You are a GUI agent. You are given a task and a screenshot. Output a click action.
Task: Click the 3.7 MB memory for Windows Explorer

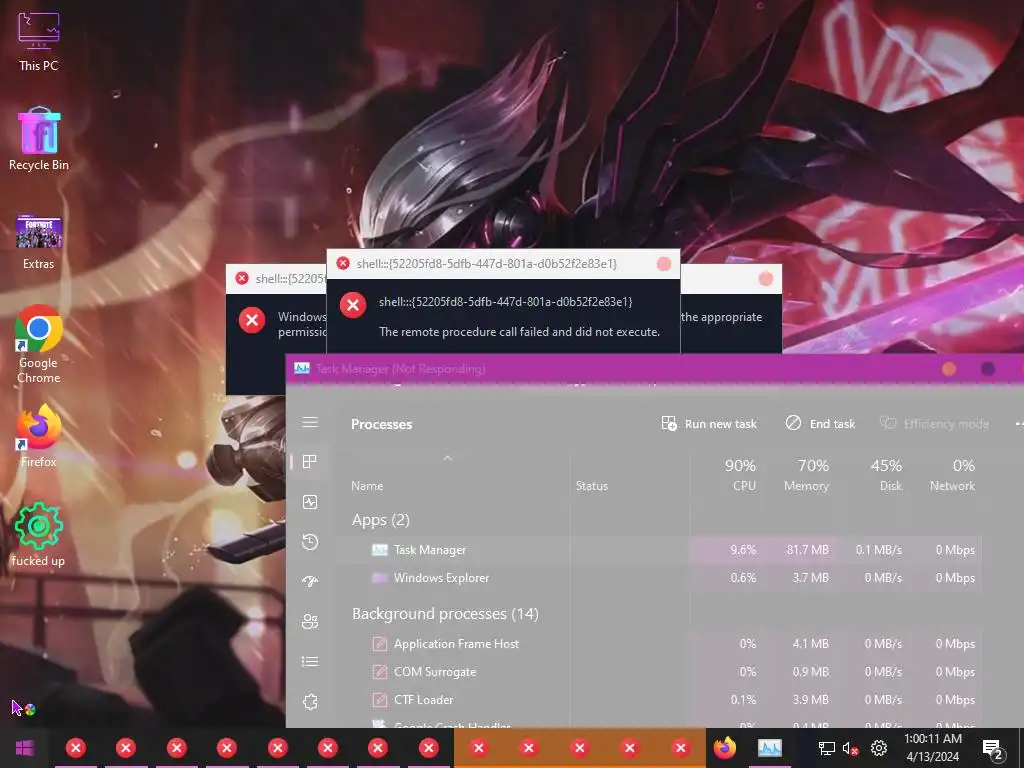[810, 578]
